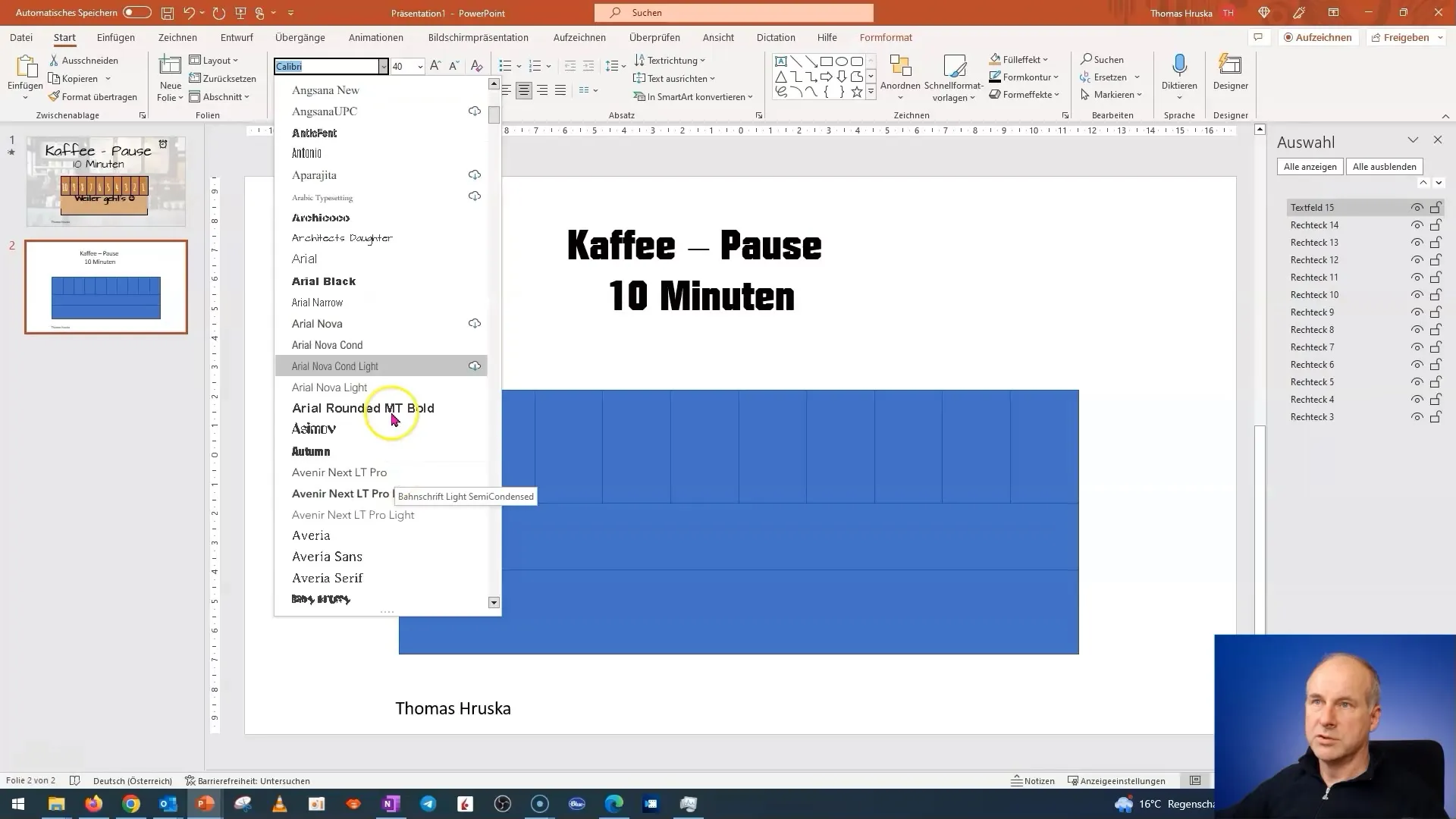Toggle visibility of Textfeld 15
This screenshot has height=819, width=1456.
coord(1417,207)
